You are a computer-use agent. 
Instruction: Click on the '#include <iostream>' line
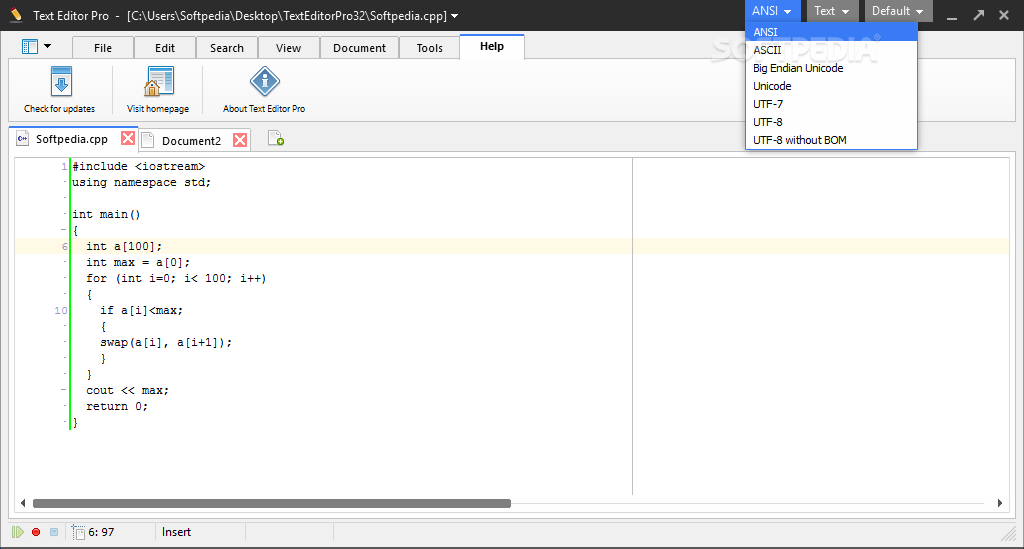point(138,166)
